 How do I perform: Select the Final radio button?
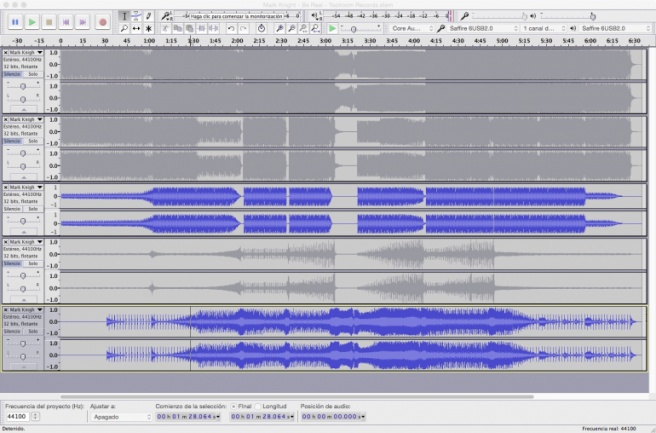point(233,406)
